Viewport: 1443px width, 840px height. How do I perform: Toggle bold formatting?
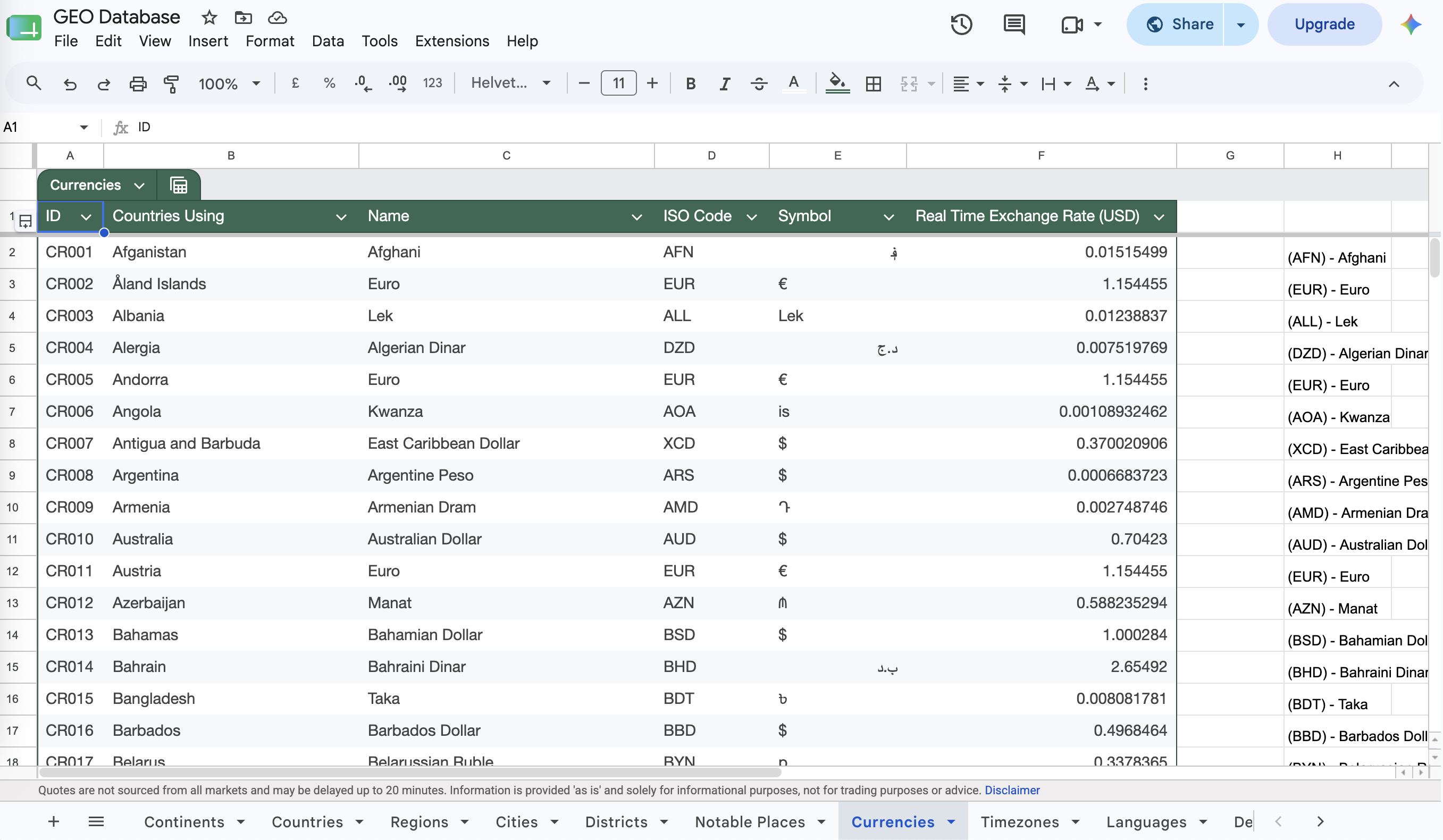(691, 84)
